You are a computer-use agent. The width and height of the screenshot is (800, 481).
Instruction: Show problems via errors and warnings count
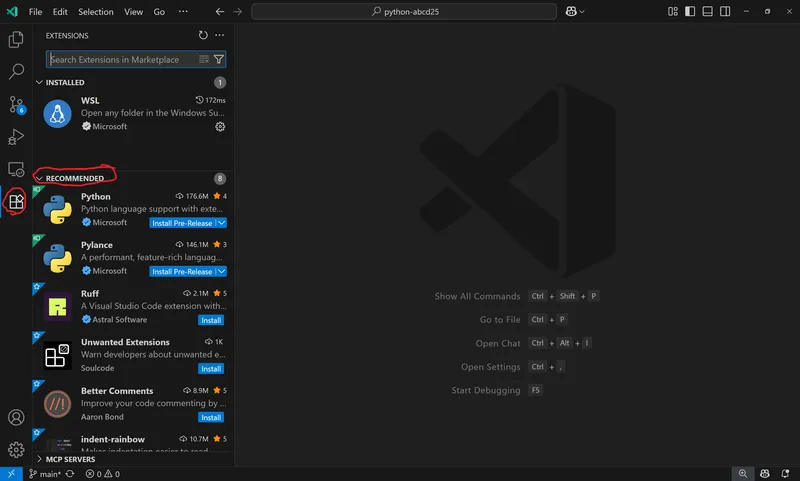click(x=103, y=474)
